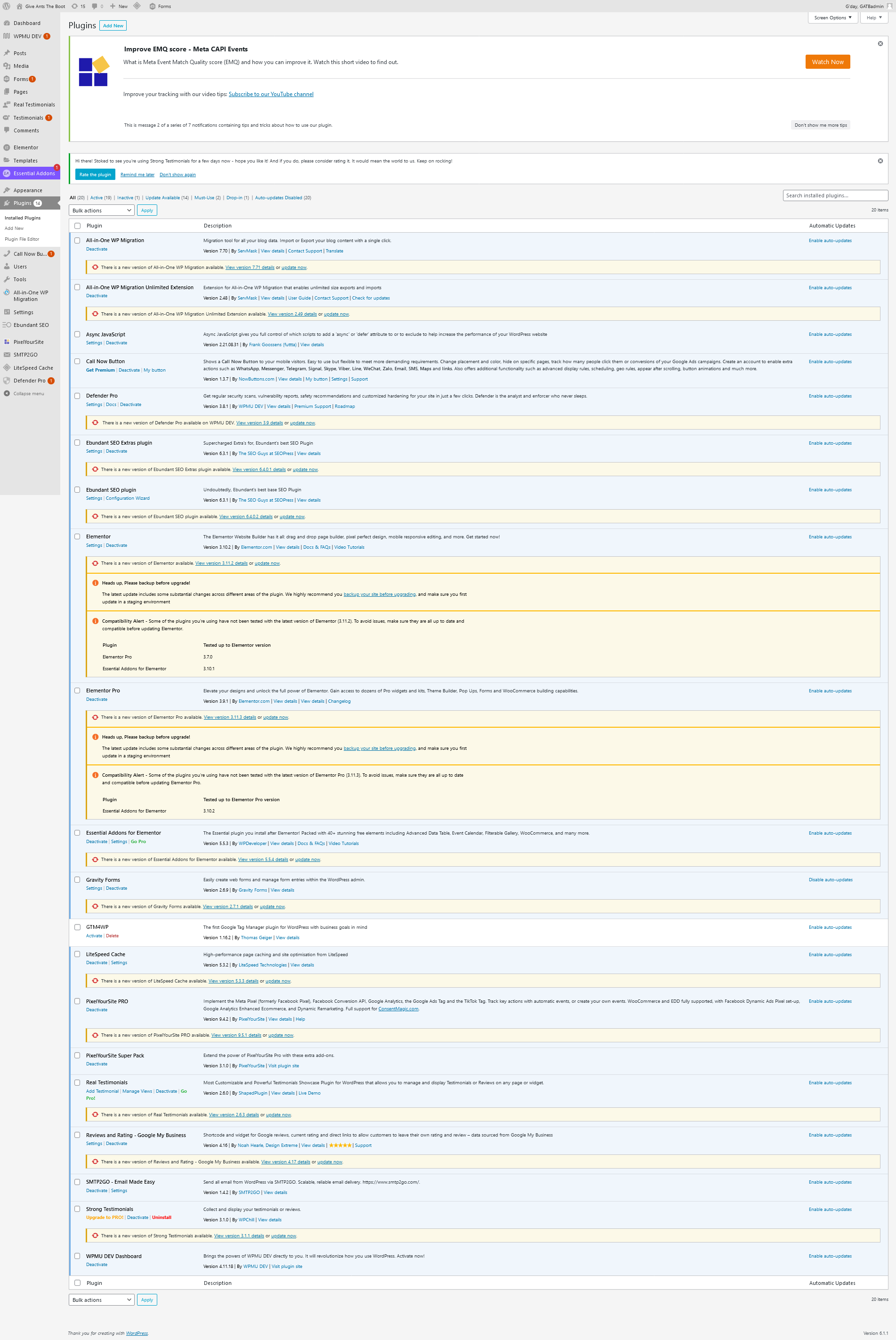Tick the checkbox for Async JavaScript plugin
Viewport: 896px width, 1340px height.
pyautogui.click(x=77, y=334)
